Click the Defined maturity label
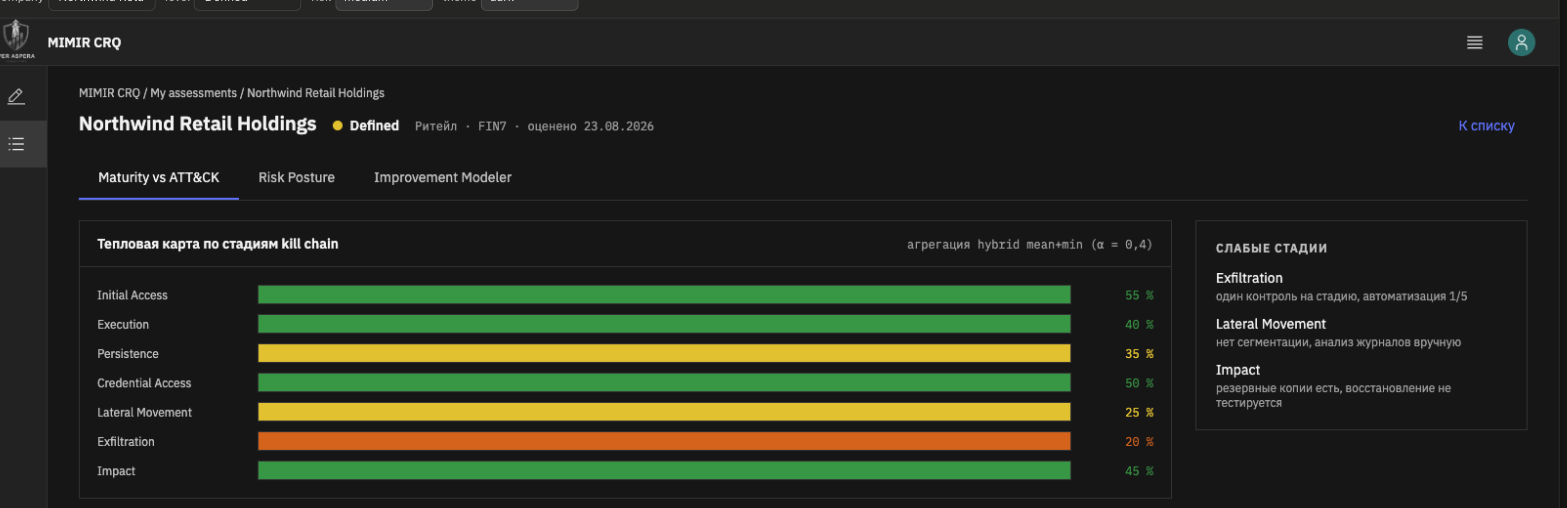This screenshot has height=508, width=1567. click(x=374, y=126)
